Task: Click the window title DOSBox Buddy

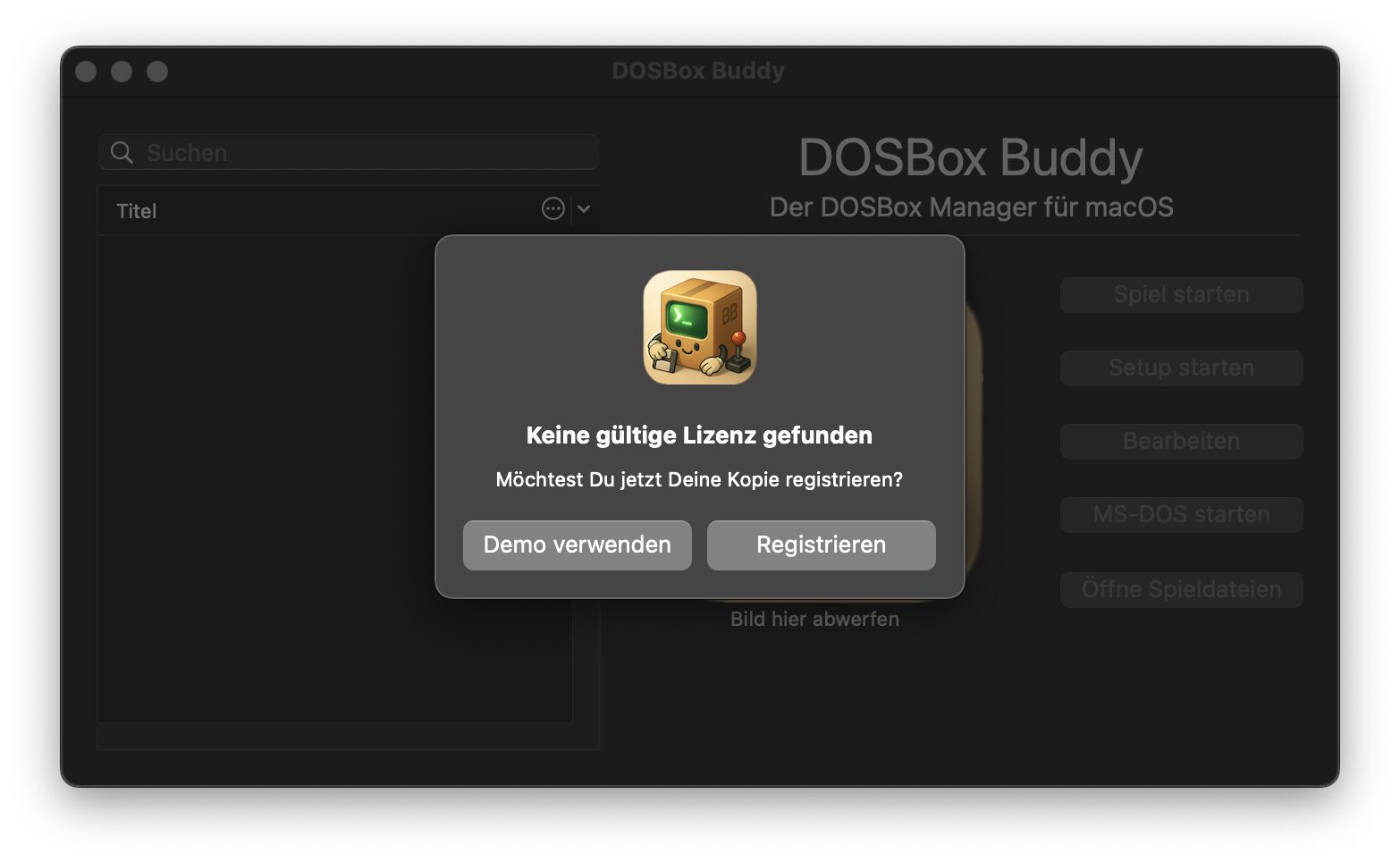Action: [x=697, y=71]
